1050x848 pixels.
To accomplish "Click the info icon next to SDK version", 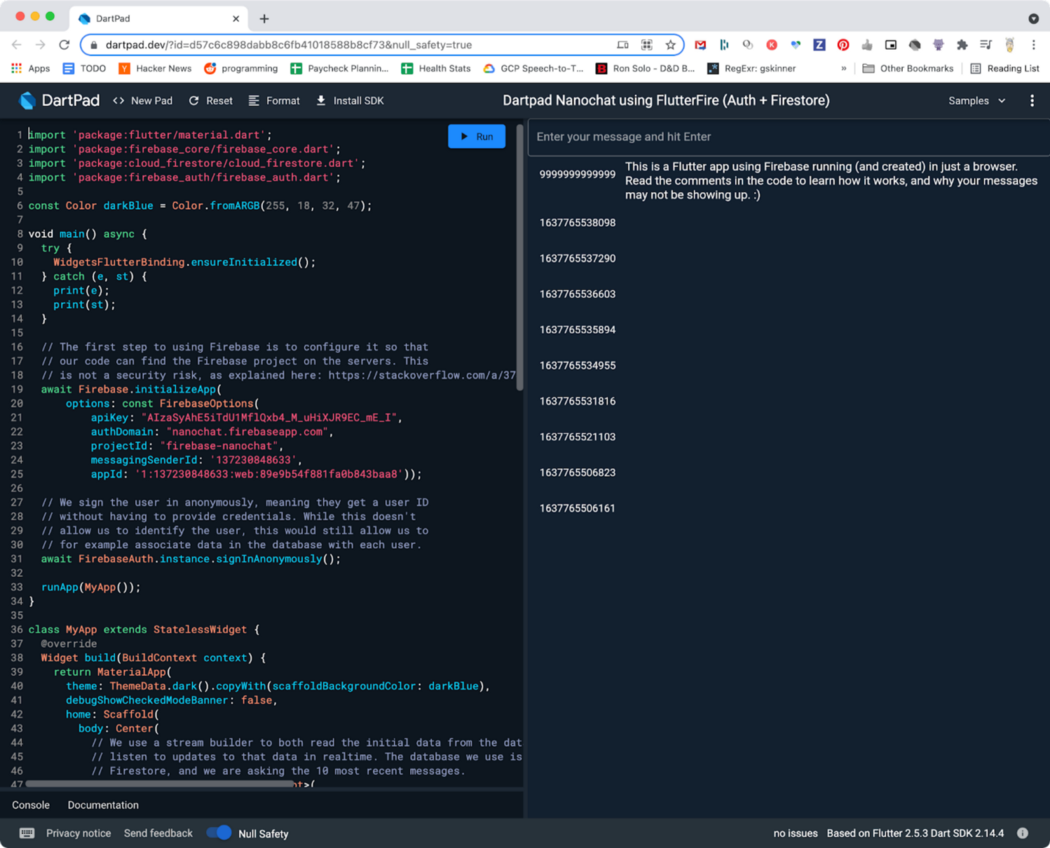I will (x=1022, y=833).
